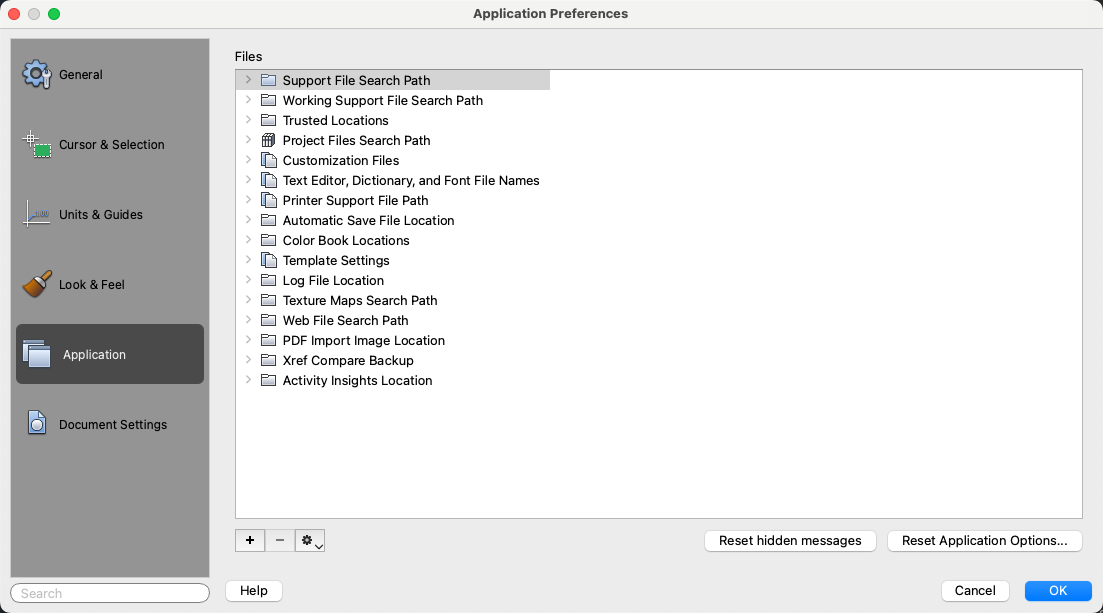Click the Units & Guides ruler icon

(x=37, y=214)
